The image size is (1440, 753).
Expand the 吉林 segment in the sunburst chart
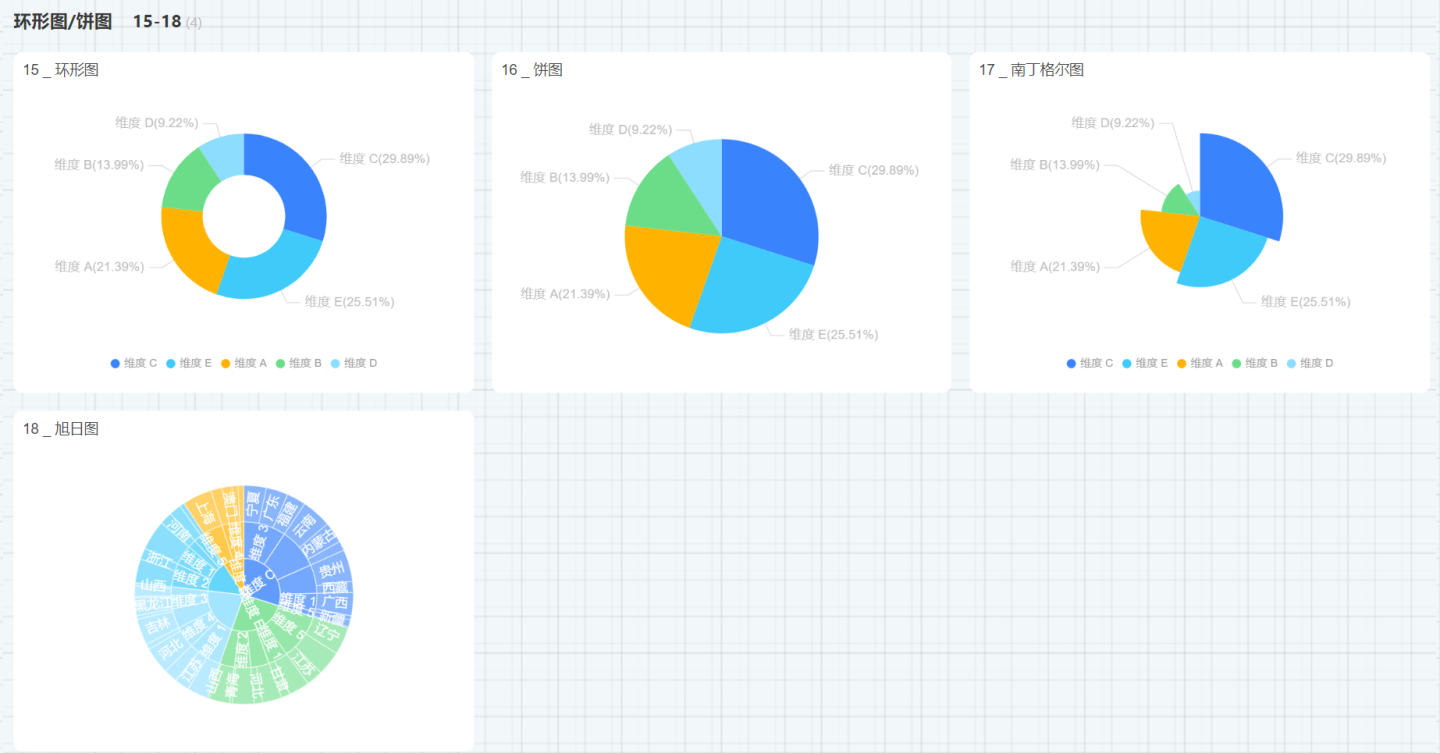point(157,625)
